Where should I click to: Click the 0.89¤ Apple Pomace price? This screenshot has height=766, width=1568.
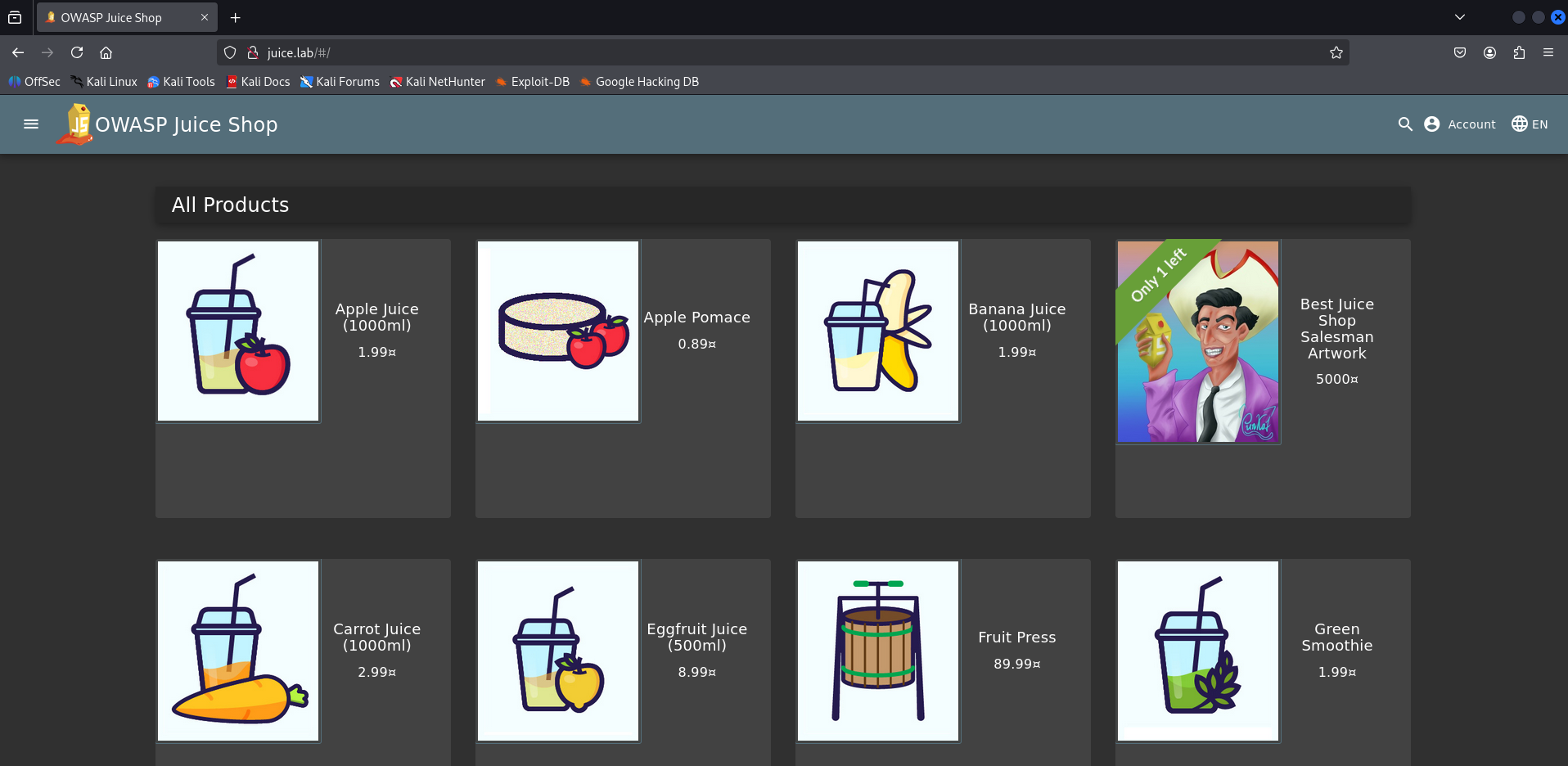(x=696, y=344)
